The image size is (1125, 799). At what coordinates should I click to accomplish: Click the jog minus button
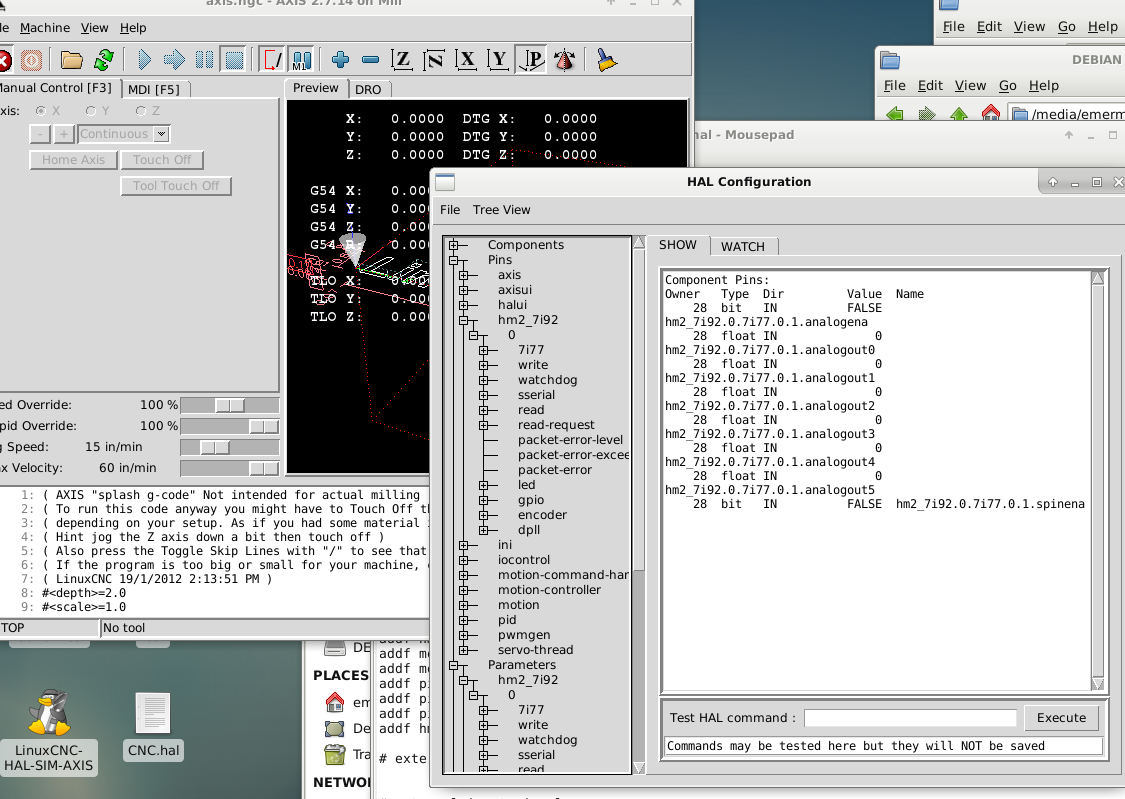40,134
